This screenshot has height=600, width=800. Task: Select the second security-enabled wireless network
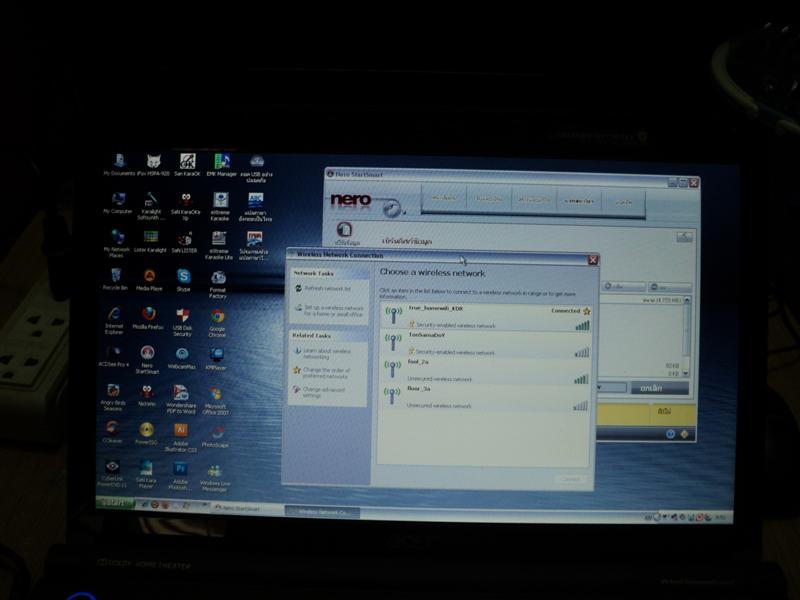[x=486, y=343]
